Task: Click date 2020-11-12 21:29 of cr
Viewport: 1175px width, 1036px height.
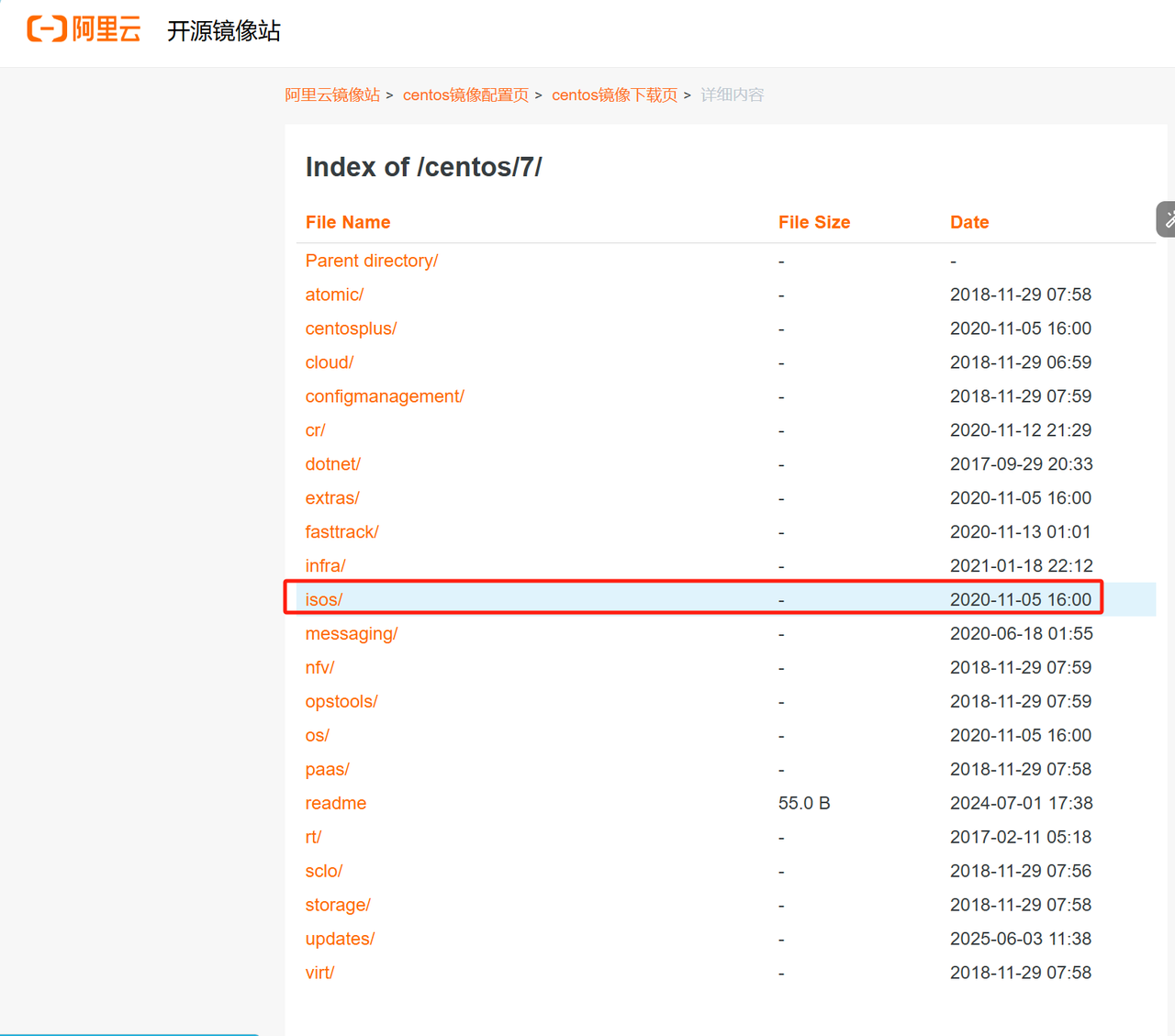Action: pyautogui.click(x=1021, y=430)
